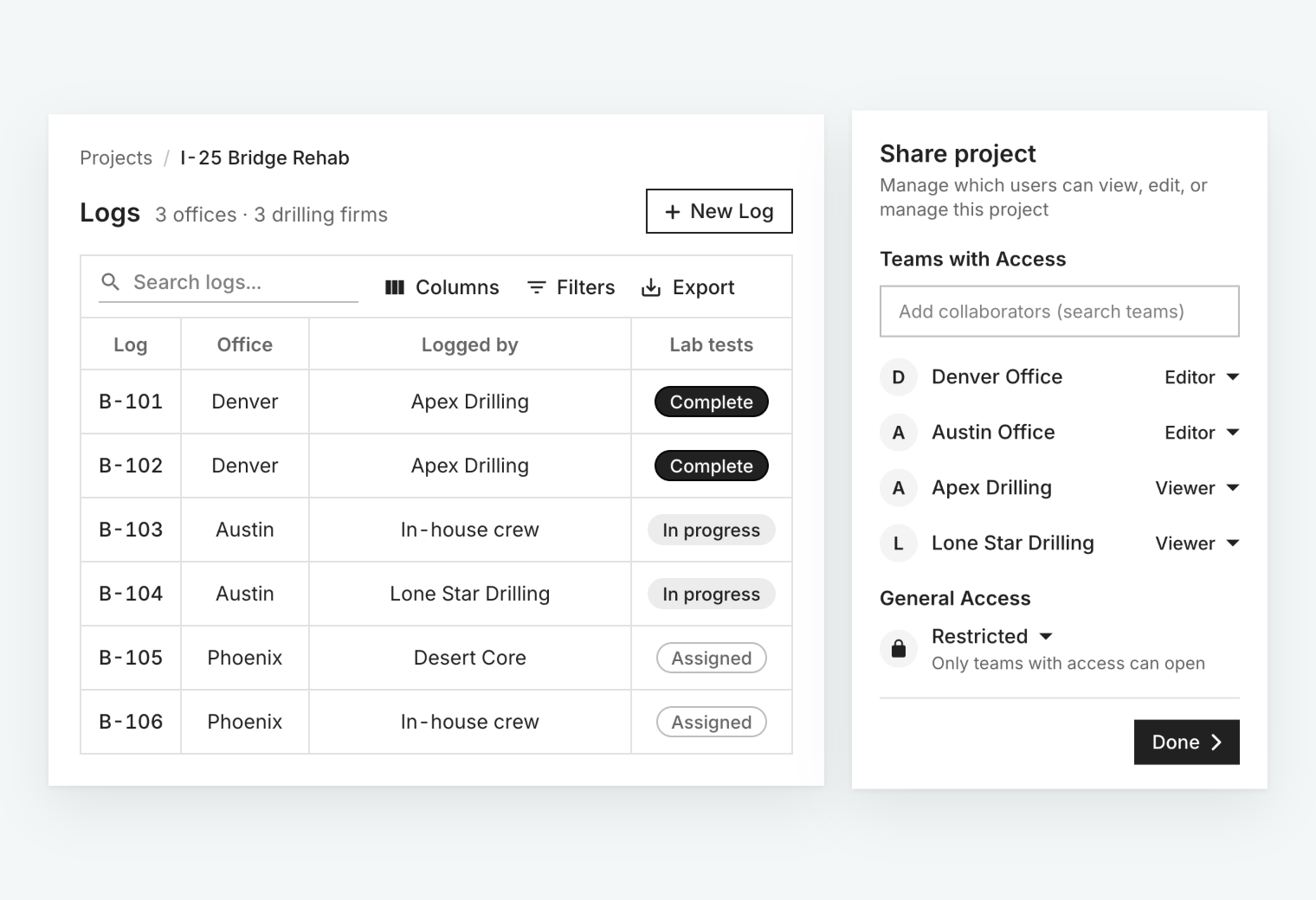This screenshot has height=900, width=1316.
Task: Open the Filters options
Action: [x=571, y=287]
